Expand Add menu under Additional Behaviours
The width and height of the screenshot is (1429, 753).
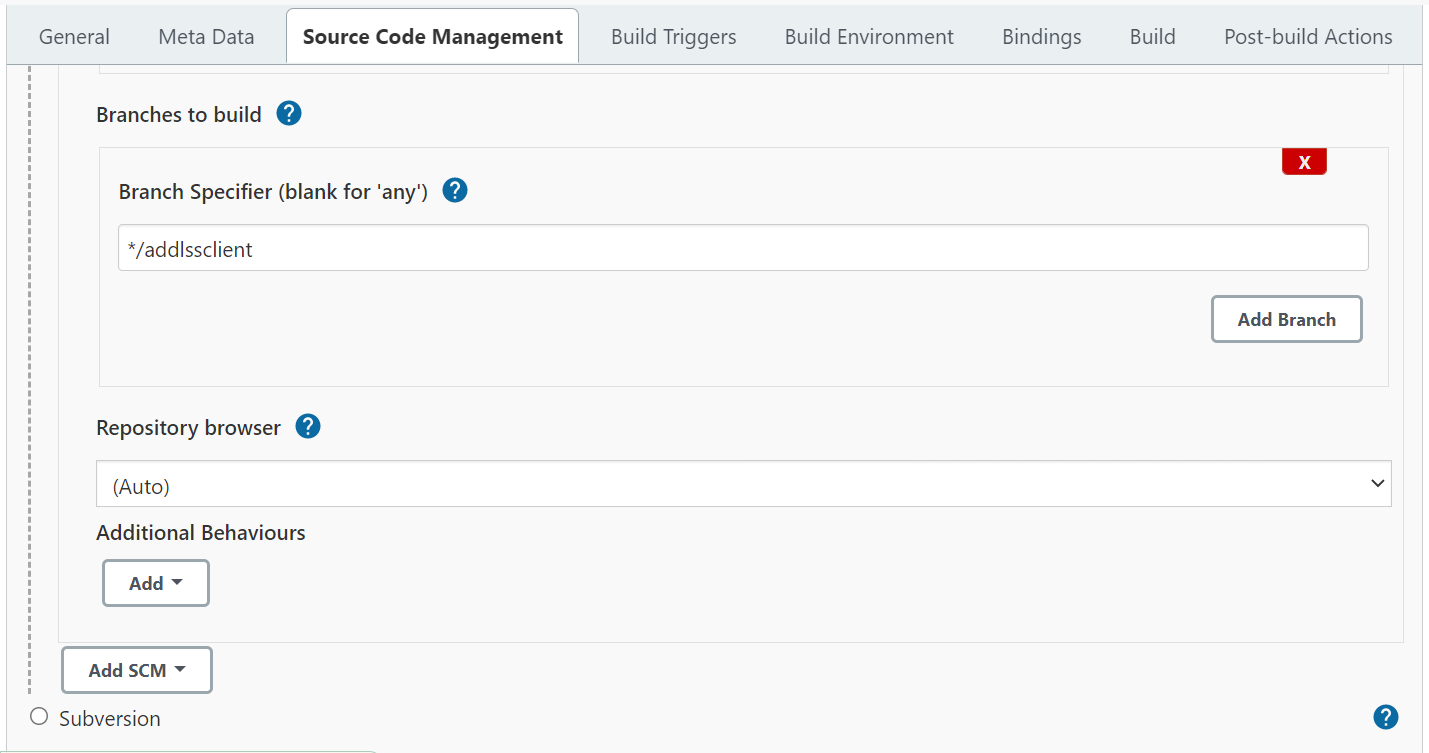coord(156,583)
